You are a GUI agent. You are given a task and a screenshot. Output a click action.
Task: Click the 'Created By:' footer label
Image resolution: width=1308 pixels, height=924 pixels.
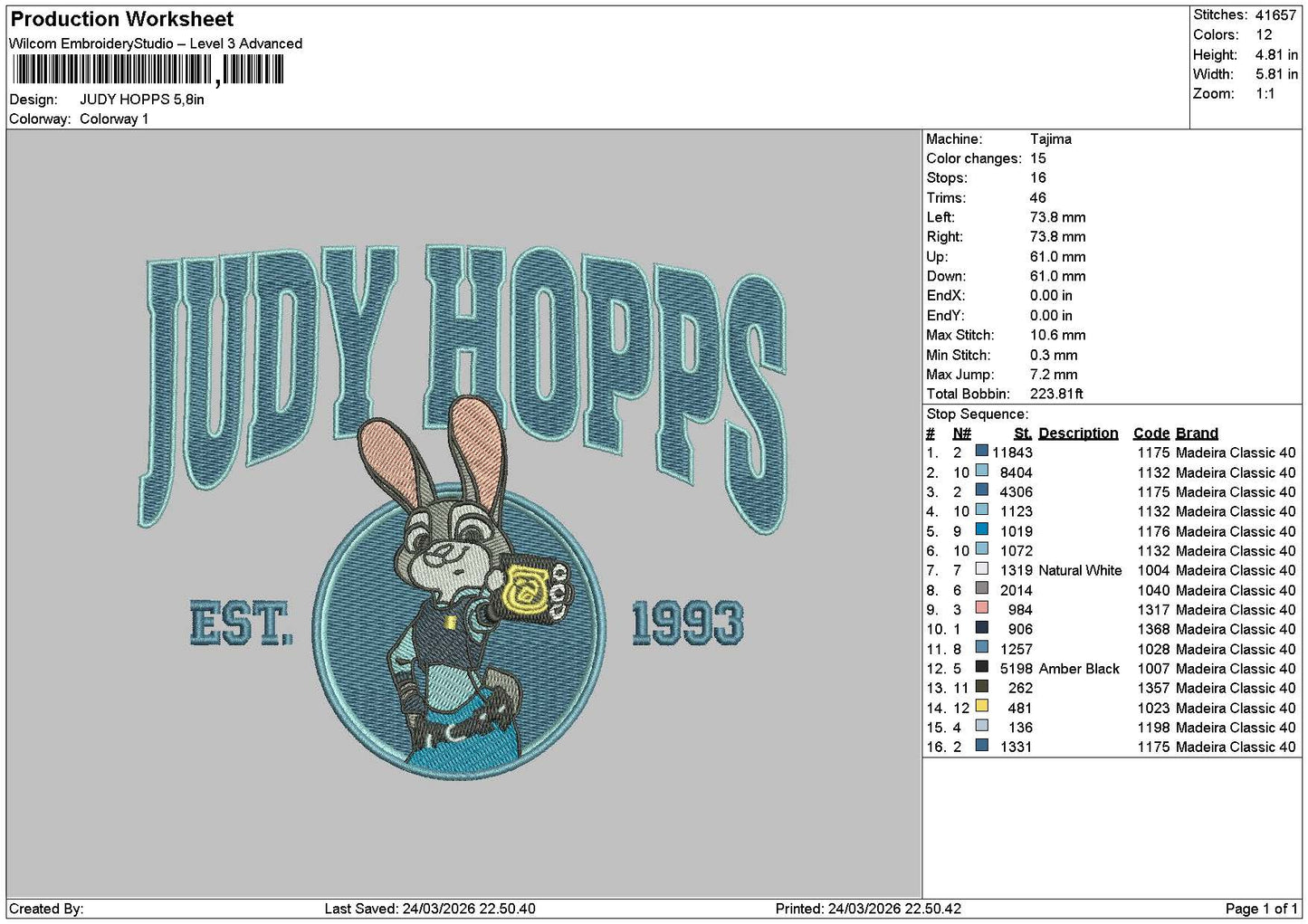point(46,909)
